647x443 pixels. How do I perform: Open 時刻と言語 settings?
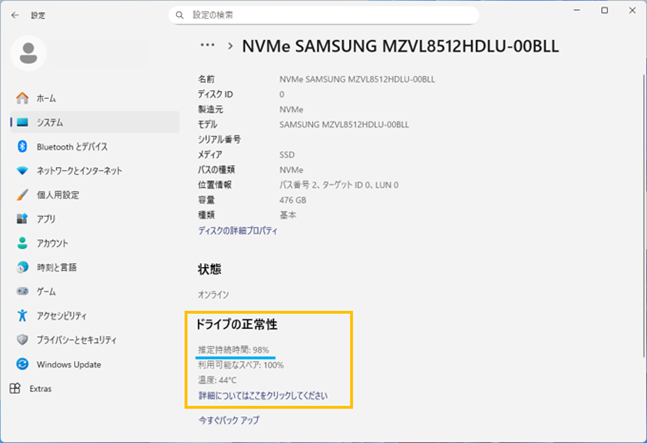click(95, 267)
